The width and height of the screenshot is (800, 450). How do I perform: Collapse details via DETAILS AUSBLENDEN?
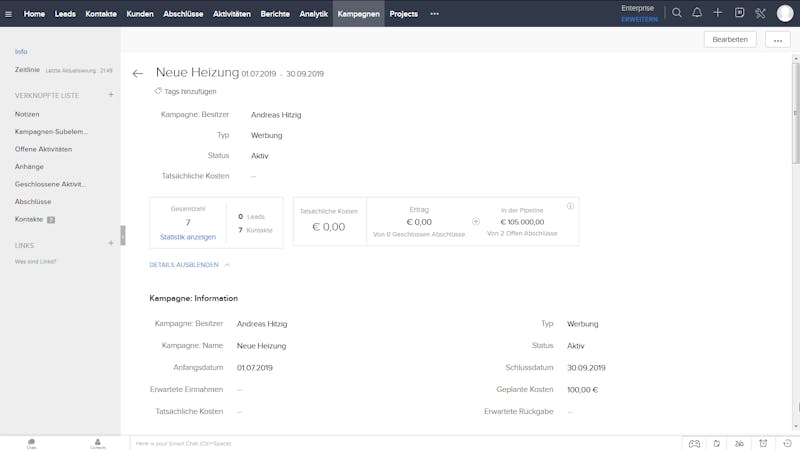click(189, 265)
